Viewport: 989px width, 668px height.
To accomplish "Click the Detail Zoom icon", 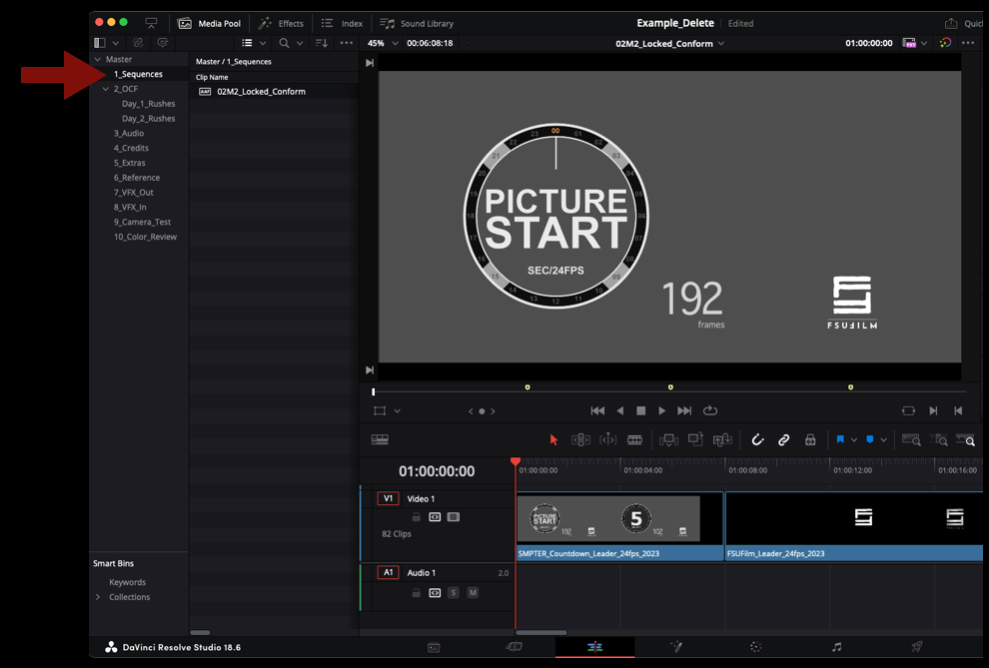I will (940, 440).
